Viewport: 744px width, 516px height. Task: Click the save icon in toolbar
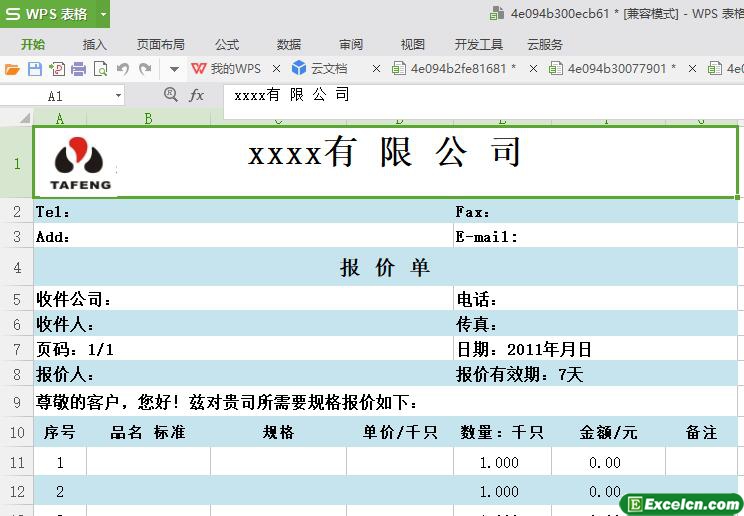tap(34, 69)
